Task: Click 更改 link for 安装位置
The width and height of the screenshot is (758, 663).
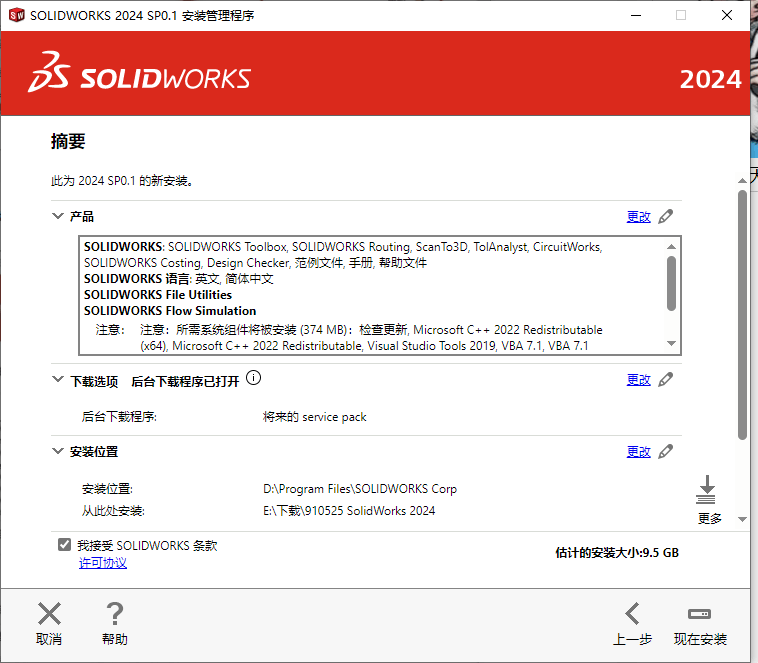Action: [639, 452]
